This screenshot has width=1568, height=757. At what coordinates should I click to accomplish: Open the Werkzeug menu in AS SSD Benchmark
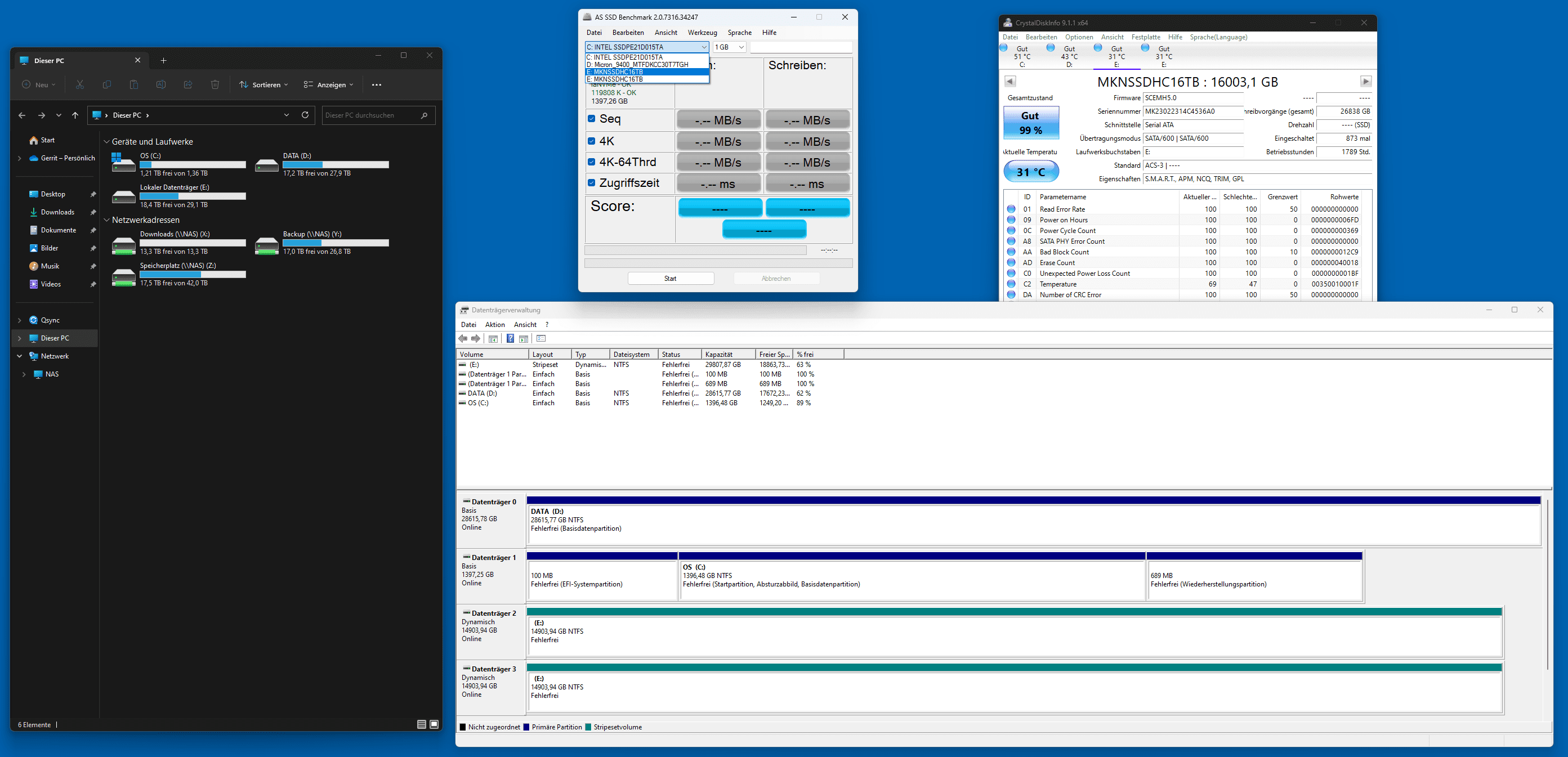(703, 33)
